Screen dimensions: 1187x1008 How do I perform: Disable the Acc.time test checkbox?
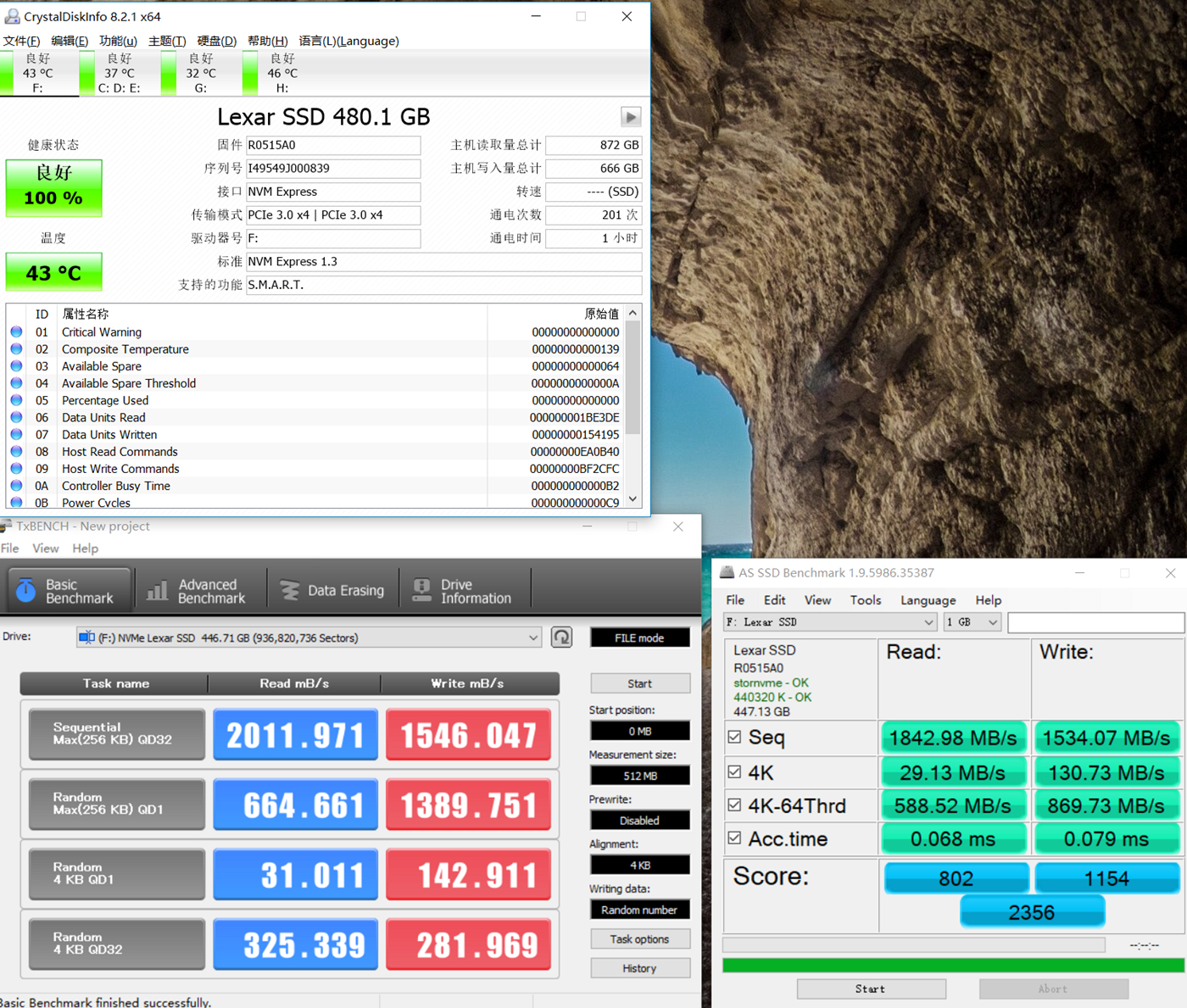[x=734, y=838]
